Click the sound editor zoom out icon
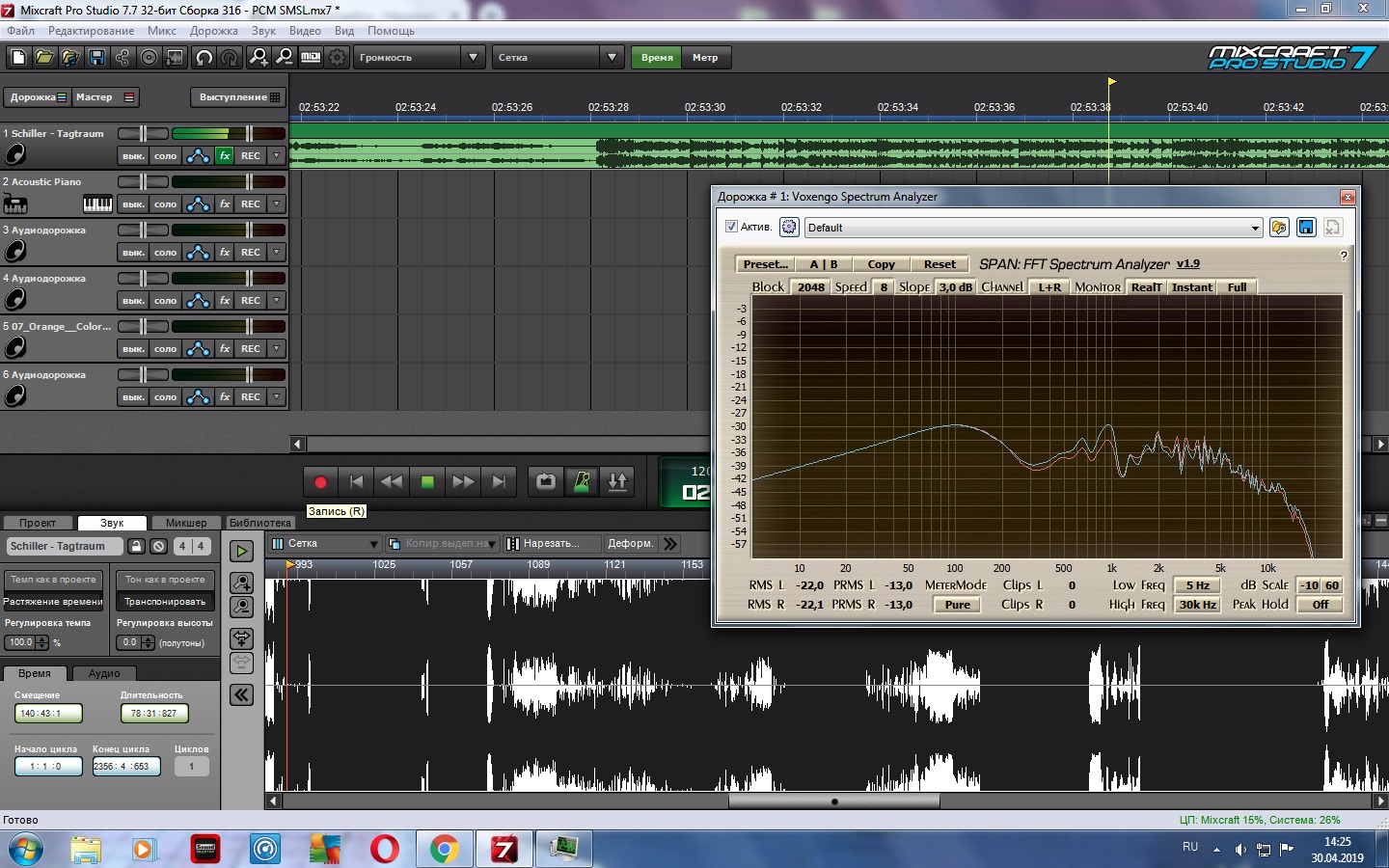The image size is (1389, 868). point(241,607)
